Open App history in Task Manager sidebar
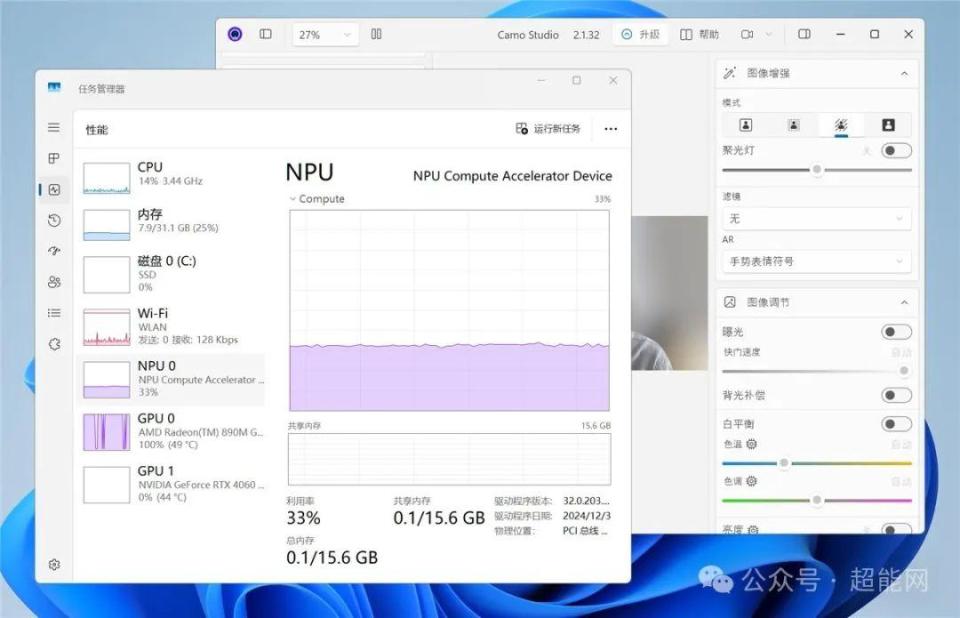 click(54, 220)
